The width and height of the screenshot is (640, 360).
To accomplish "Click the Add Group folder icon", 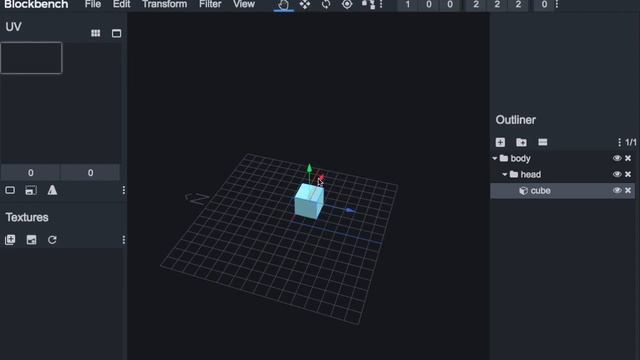I will click(521, 142).
